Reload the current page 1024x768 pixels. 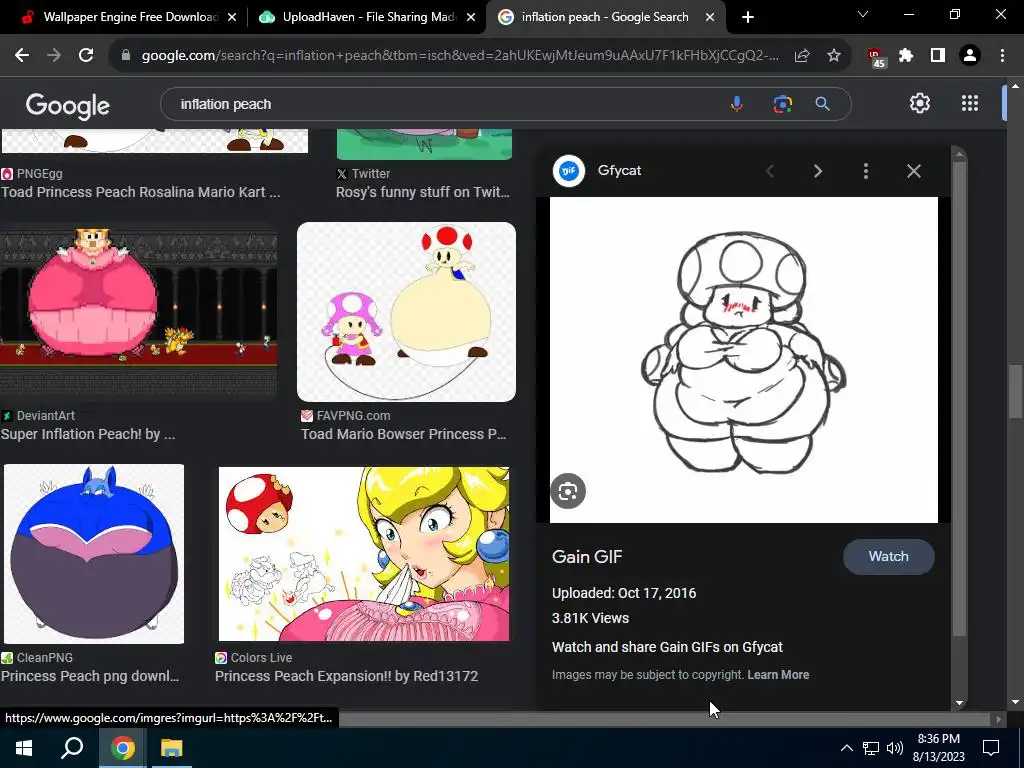86,56
